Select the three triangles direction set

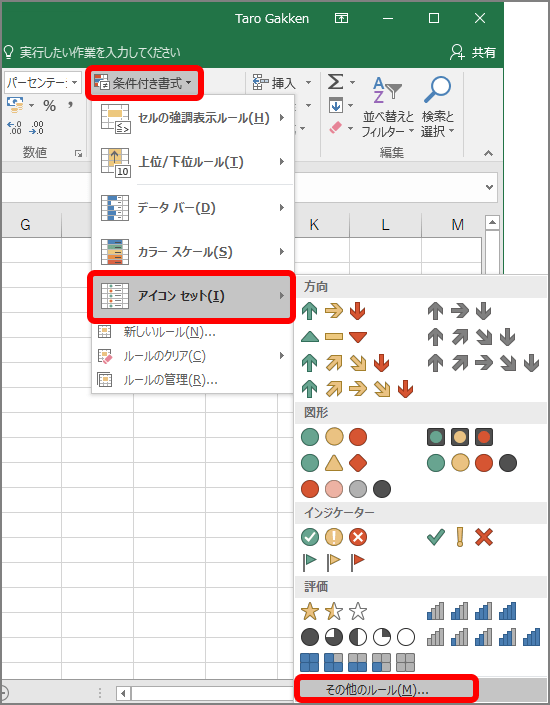[x=333, y=337]
